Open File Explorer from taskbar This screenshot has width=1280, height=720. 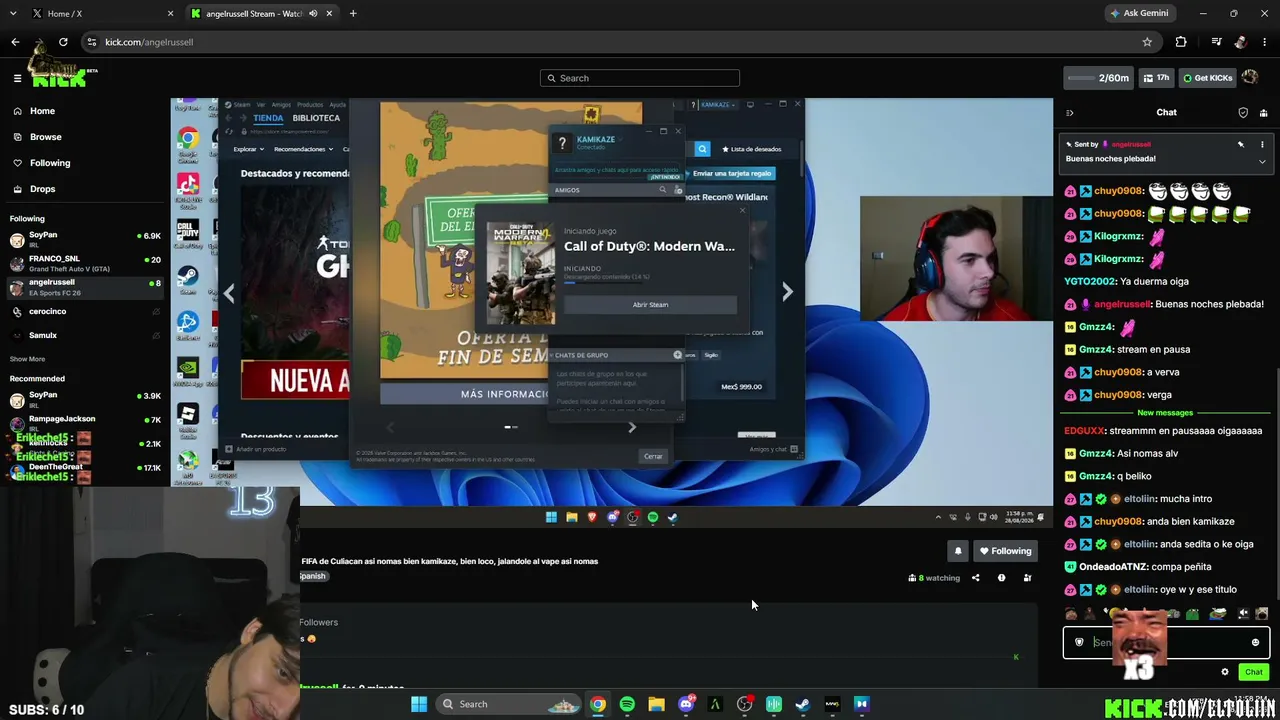click(656, 704)
